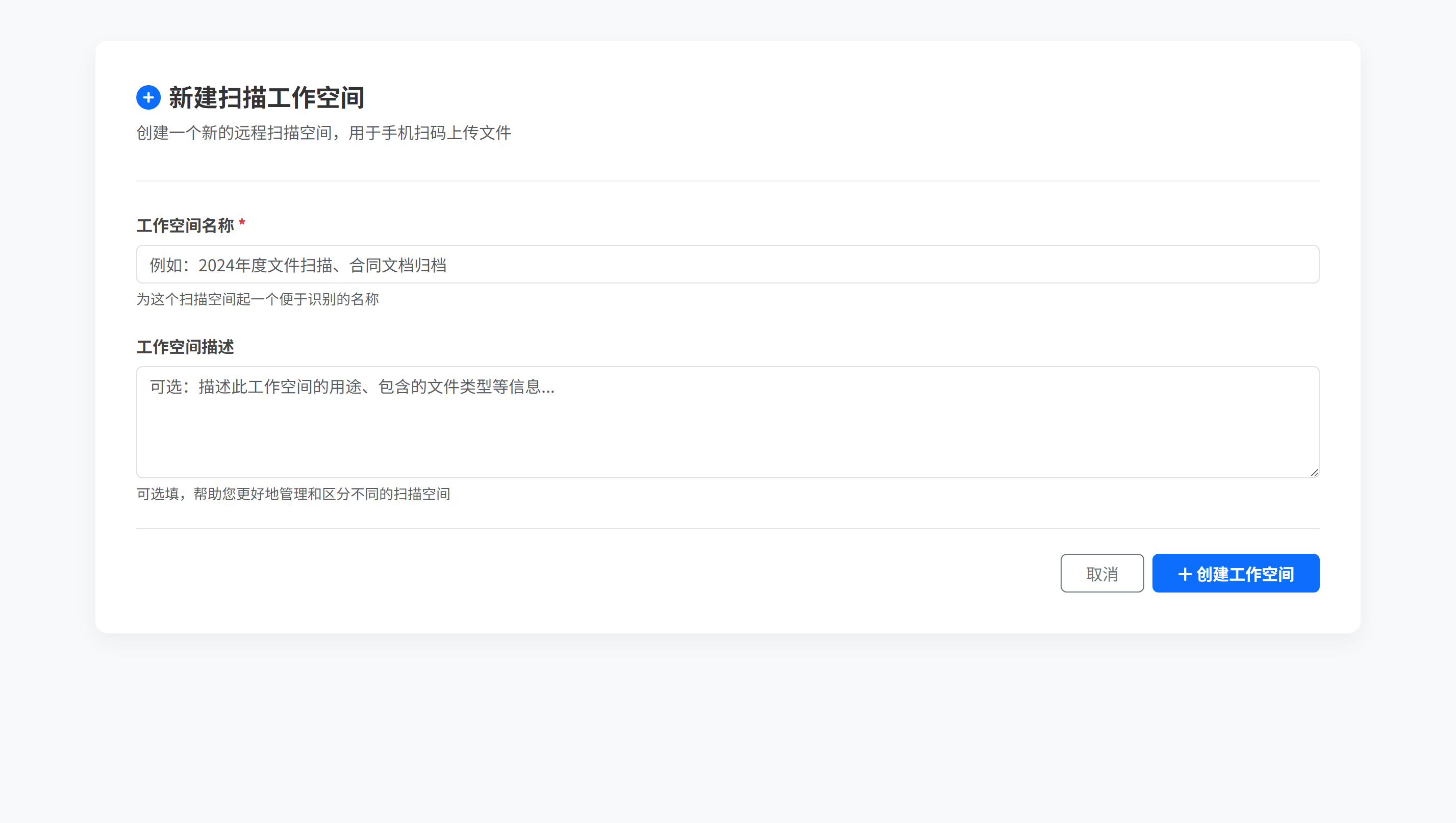This screenshot has height=823, width=1456.
Task: Click the blue plus circle icon beside title
Action: point(148,98)
